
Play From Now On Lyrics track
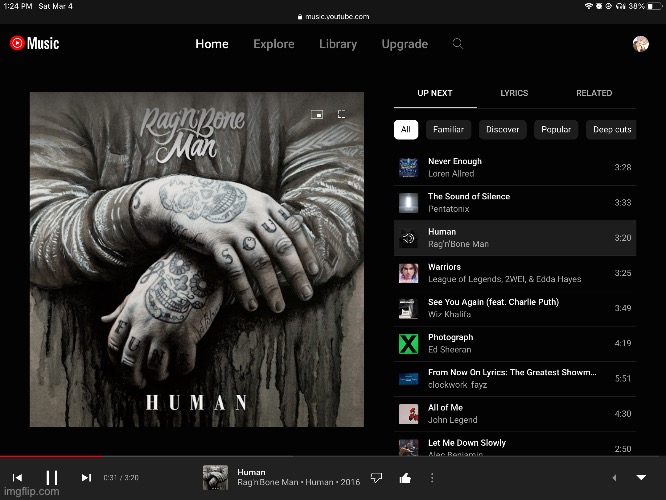tap(515, 379)
